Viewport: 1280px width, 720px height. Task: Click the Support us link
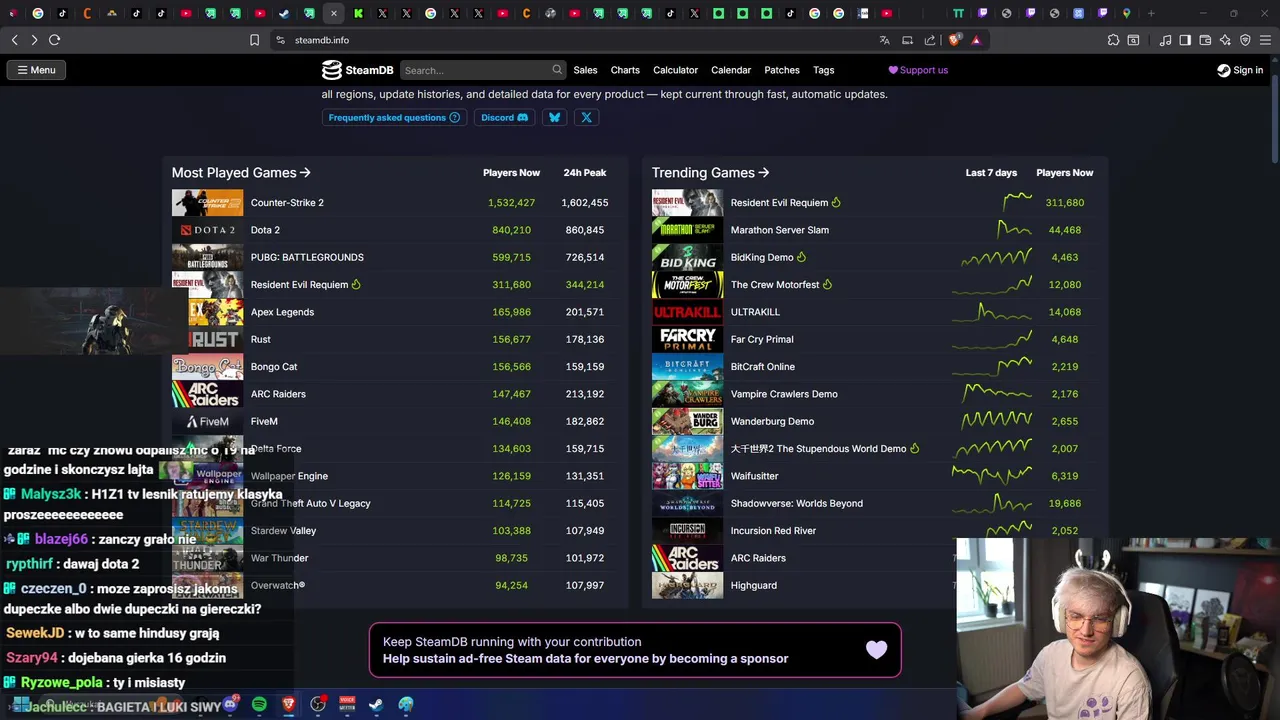click(918, 70)
